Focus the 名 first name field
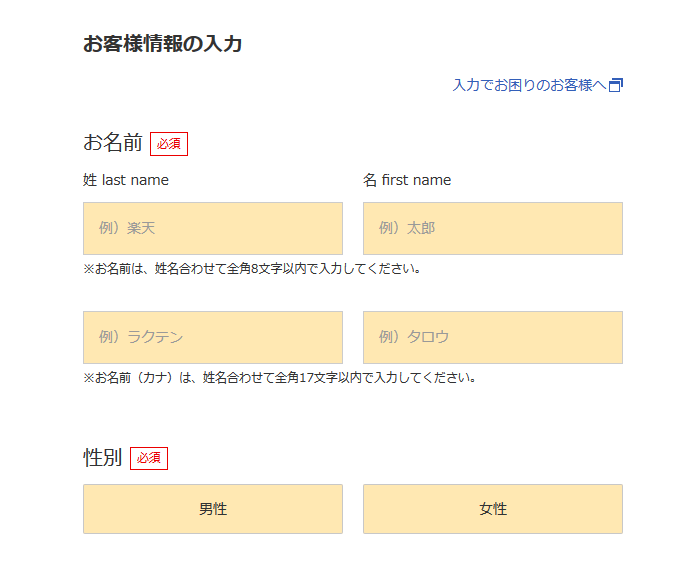Viewport: 681px width, 576px height. tap(493, 228)
